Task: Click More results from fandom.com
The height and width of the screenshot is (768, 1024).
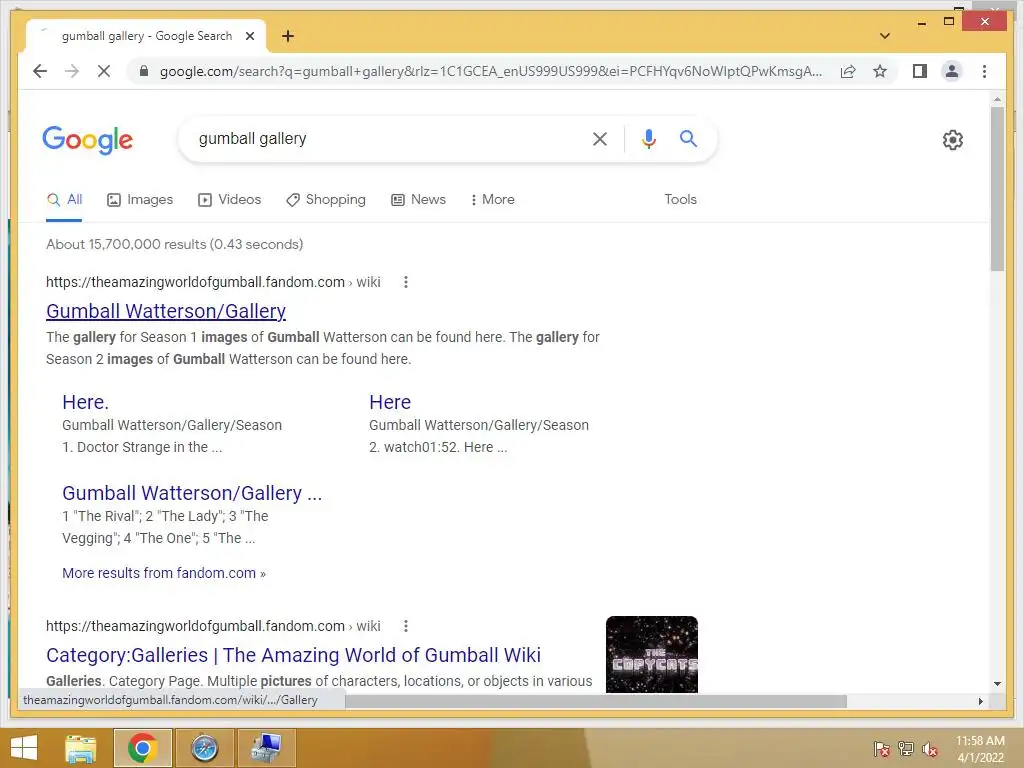Action: [164, 573]
